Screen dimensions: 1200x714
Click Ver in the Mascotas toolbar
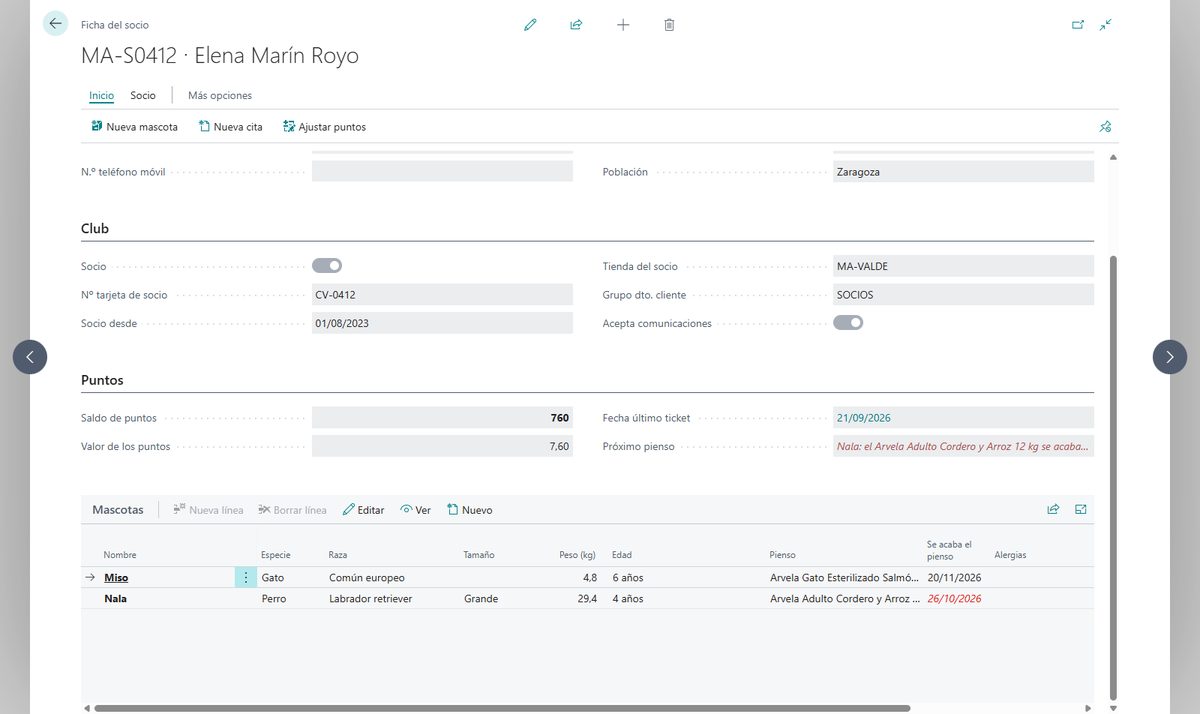tap(415, 510)
